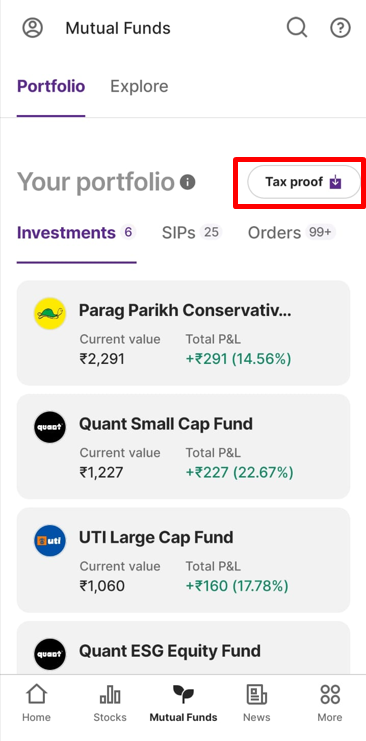The image size is (366, 741).
Task: Open Quant ESG Equity Fund card
Action: click(x=183, y=648)
